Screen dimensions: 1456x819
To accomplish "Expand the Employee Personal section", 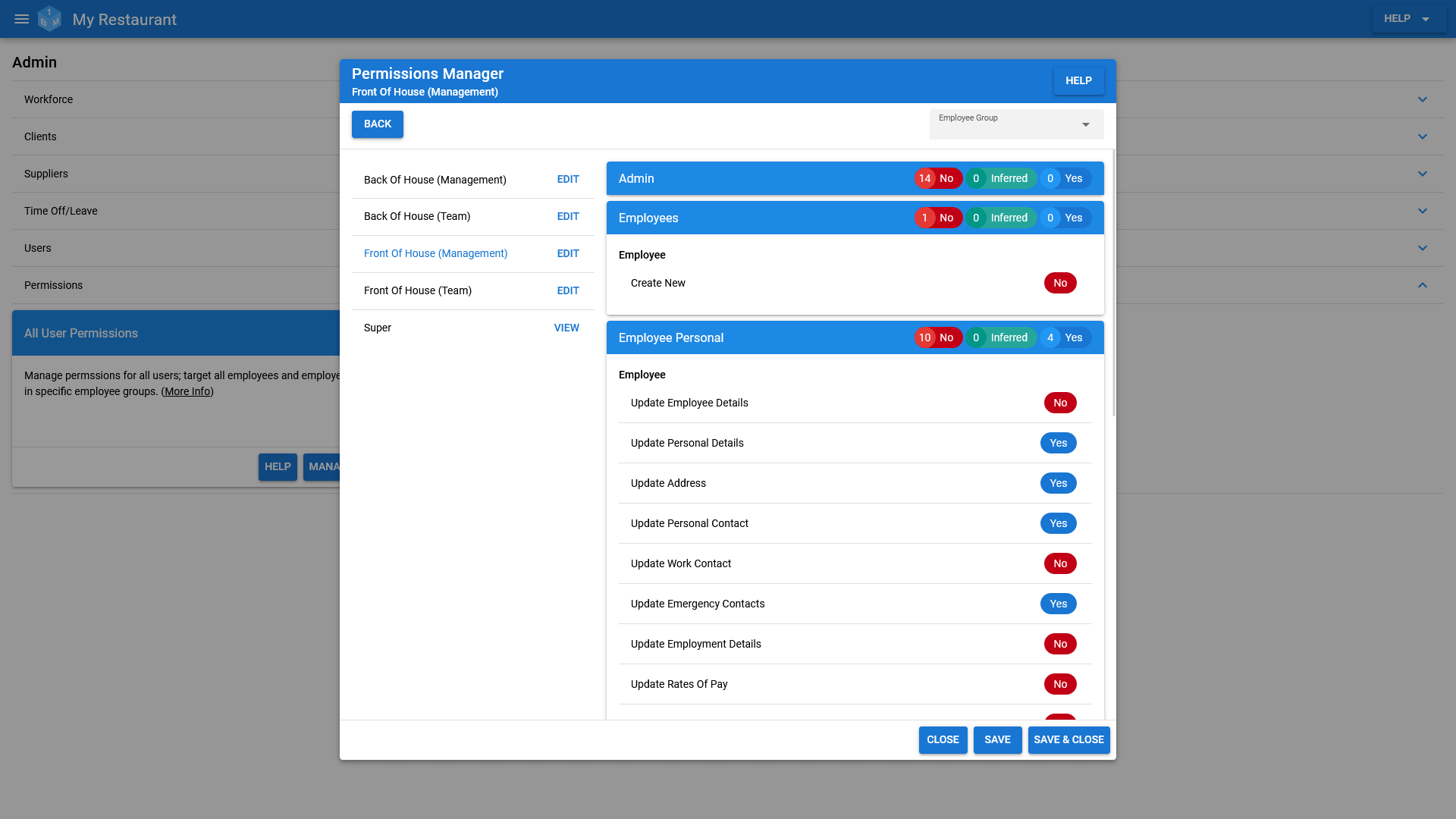I will click(x=670, y=337).
